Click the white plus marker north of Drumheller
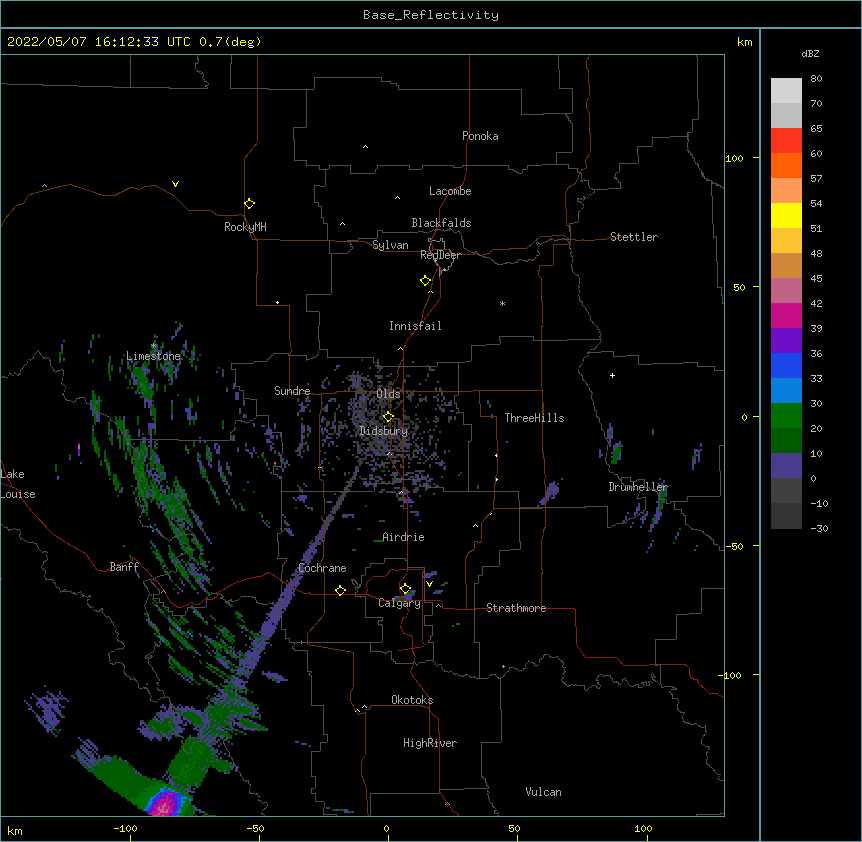The width and height of the screenshot is (862, 842). (612, 375)
